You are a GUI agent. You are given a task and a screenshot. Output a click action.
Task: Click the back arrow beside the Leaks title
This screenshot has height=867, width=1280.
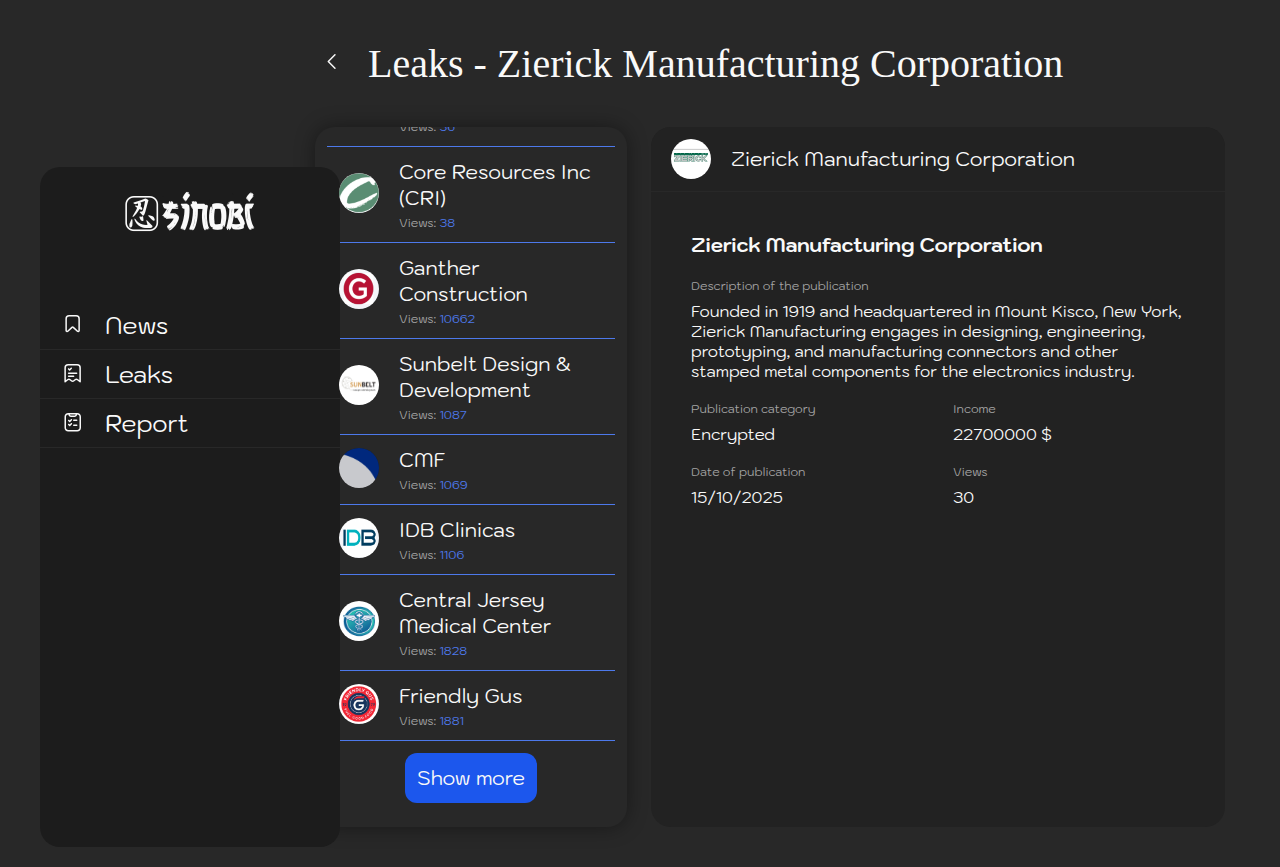coord(332,62)
